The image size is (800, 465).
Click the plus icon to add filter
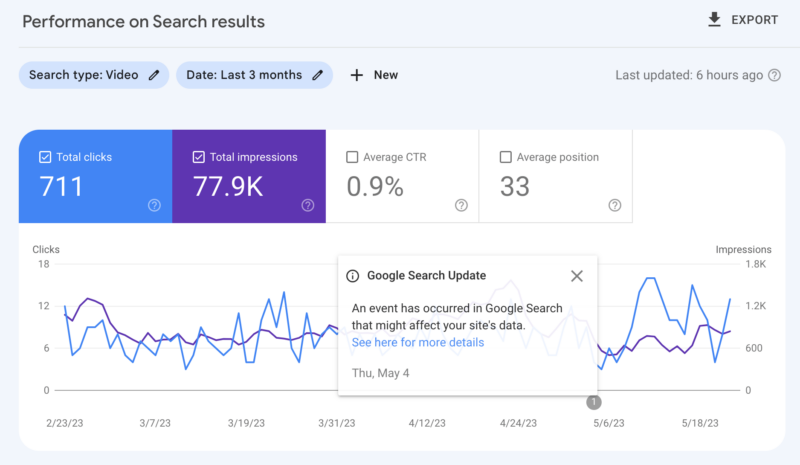pyautogui.click(x=357, y=75)
